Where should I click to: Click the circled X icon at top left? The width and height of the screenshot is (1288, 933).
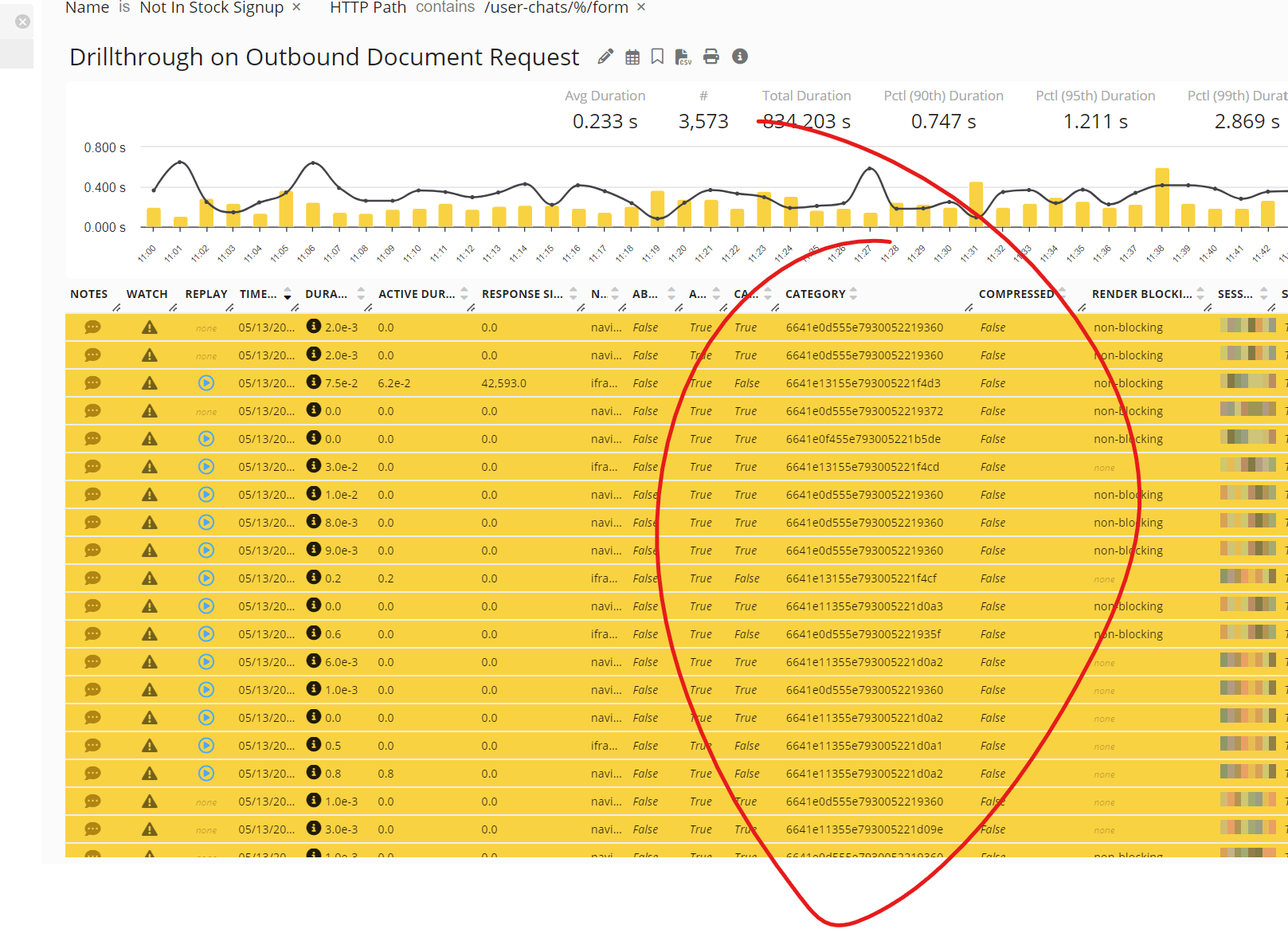[x=23, y=22]
